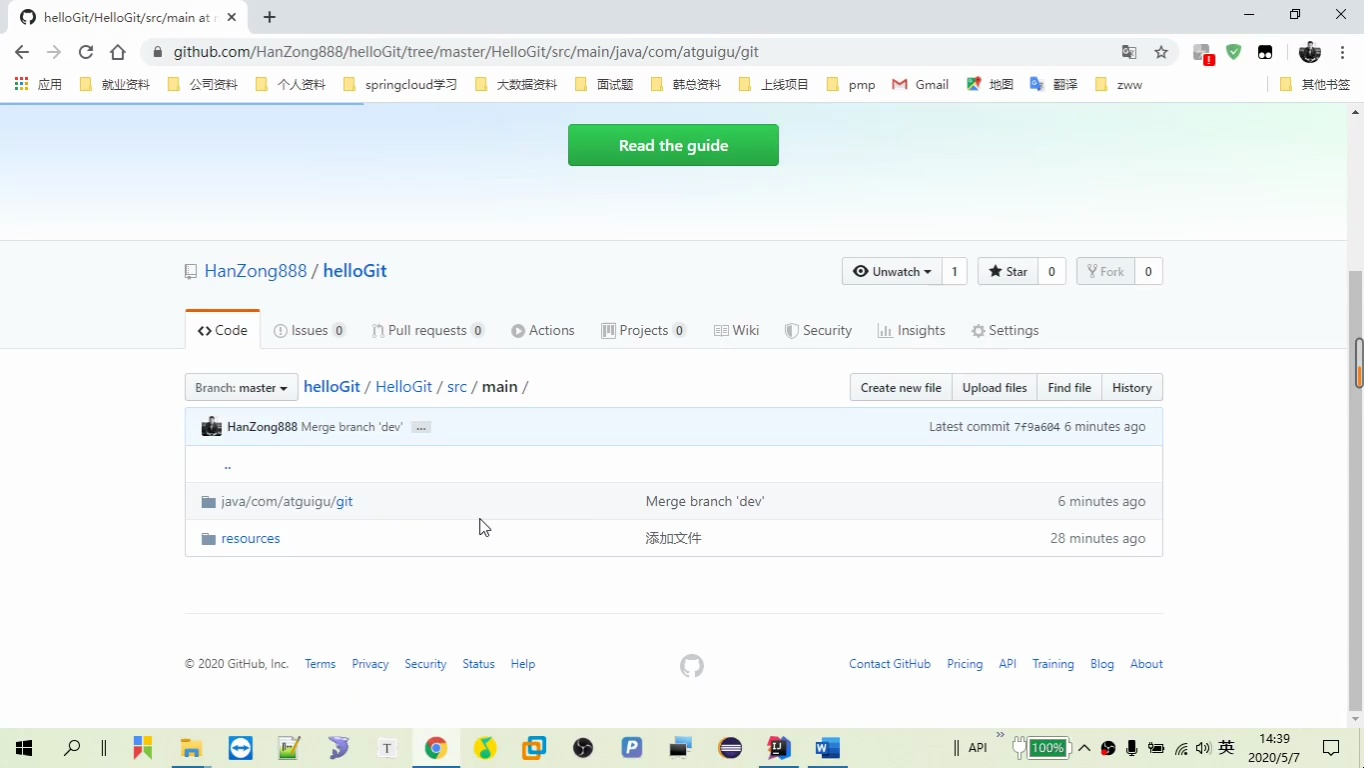Switch to the Security tab

818,331
